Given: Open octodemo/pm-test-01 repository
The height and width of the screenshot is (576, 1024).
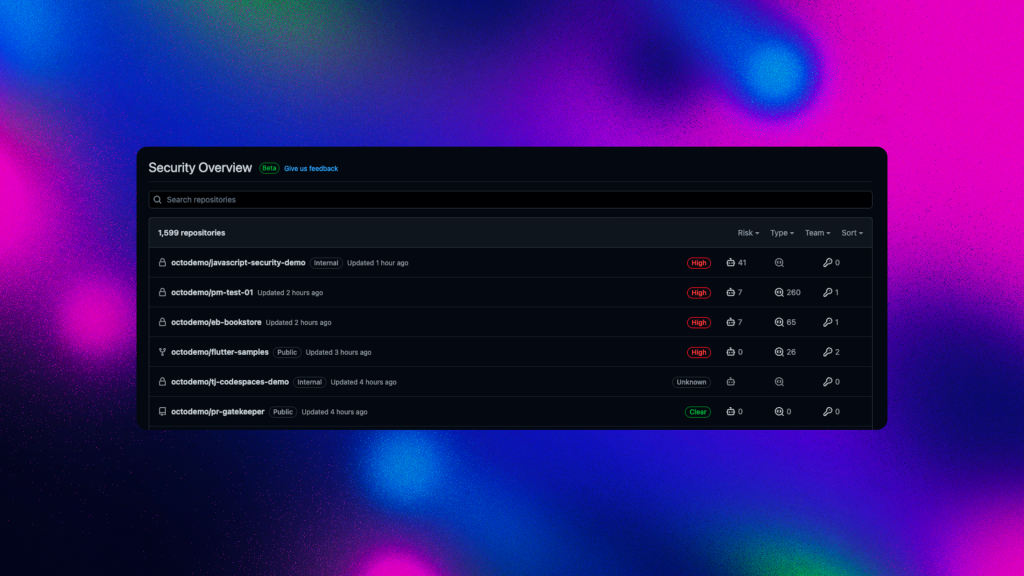Looking at the screenshot, I should point(212,293).
